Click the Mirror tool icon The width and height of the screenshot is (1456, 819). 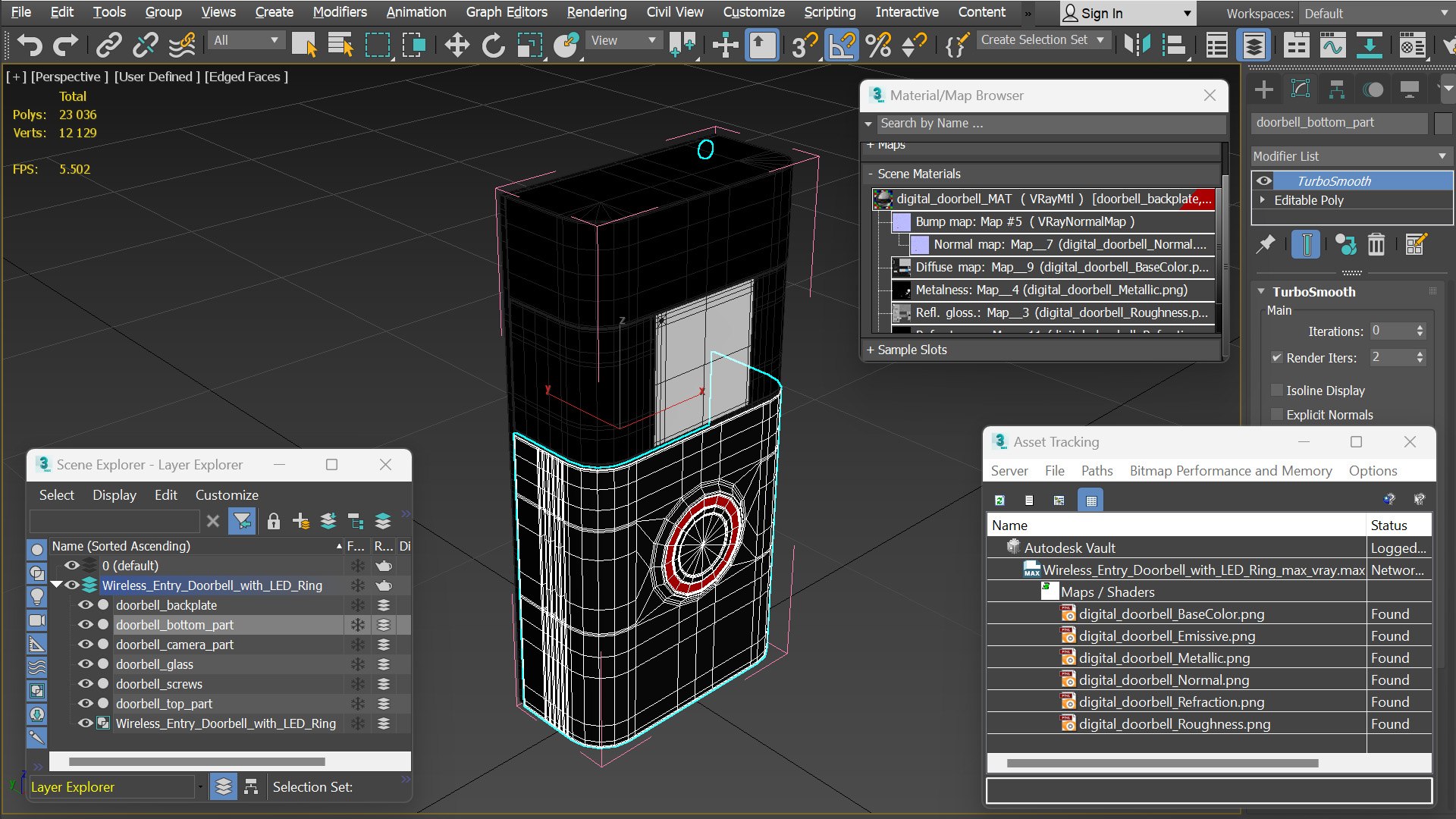(x=1137, y=45)
